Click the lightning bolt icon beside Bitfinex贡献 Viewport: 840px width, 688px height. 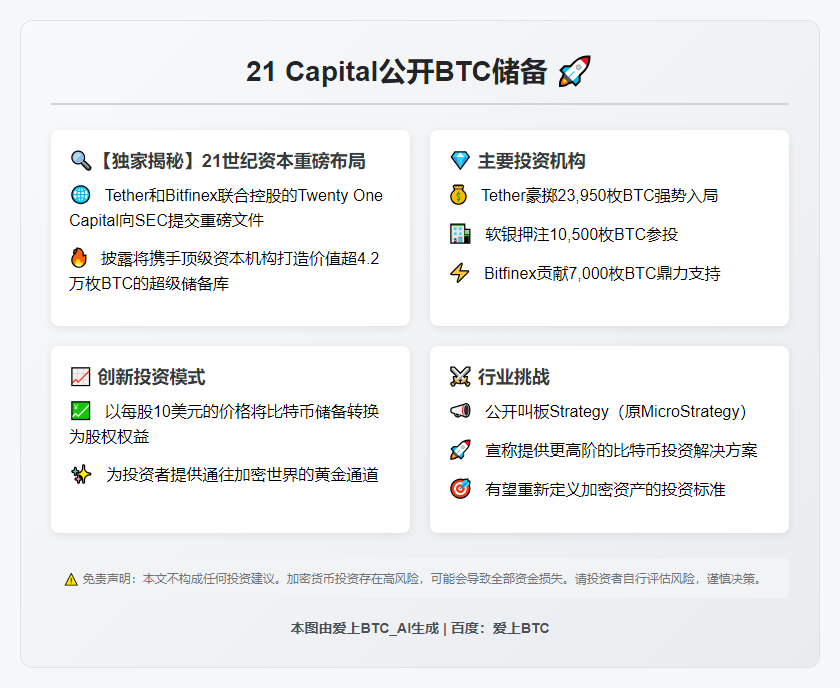pyautogui.click(x=460, y=273)
